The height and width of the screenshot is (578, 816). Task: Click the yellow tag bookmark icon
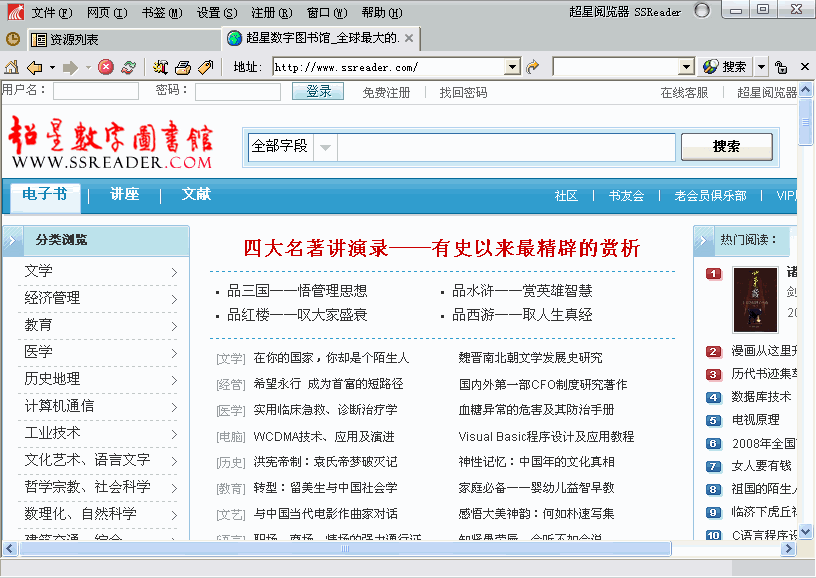[206, 67]
